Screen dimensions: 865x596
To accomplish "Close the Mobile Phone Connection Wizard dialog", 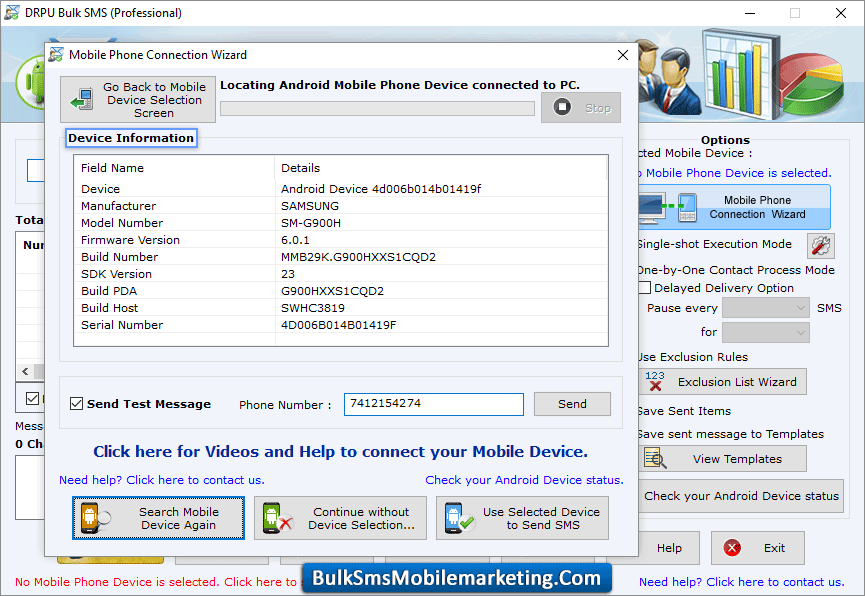I will click(x=623, y=55).
